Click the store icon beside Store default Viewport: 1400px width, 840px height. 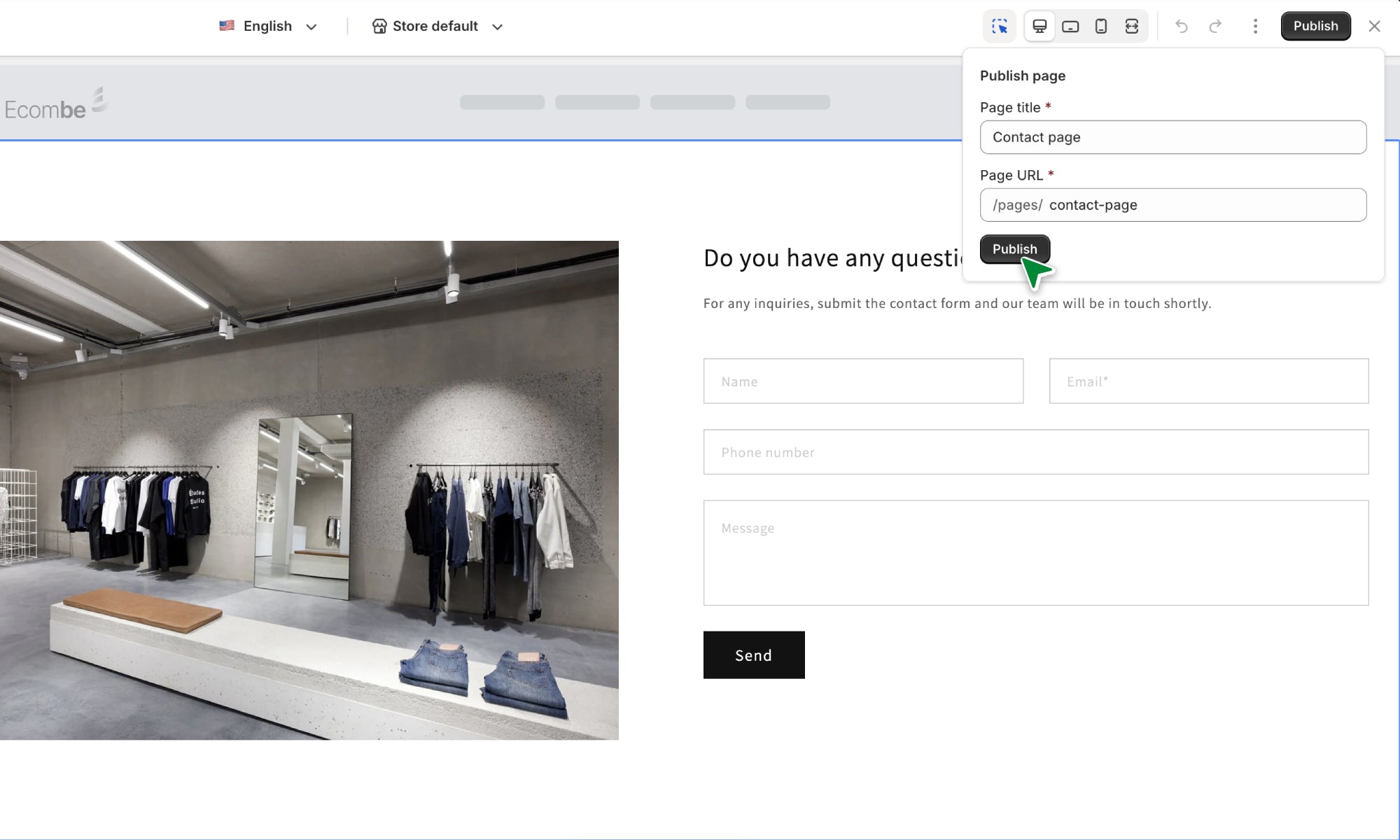tap(379, 27)
